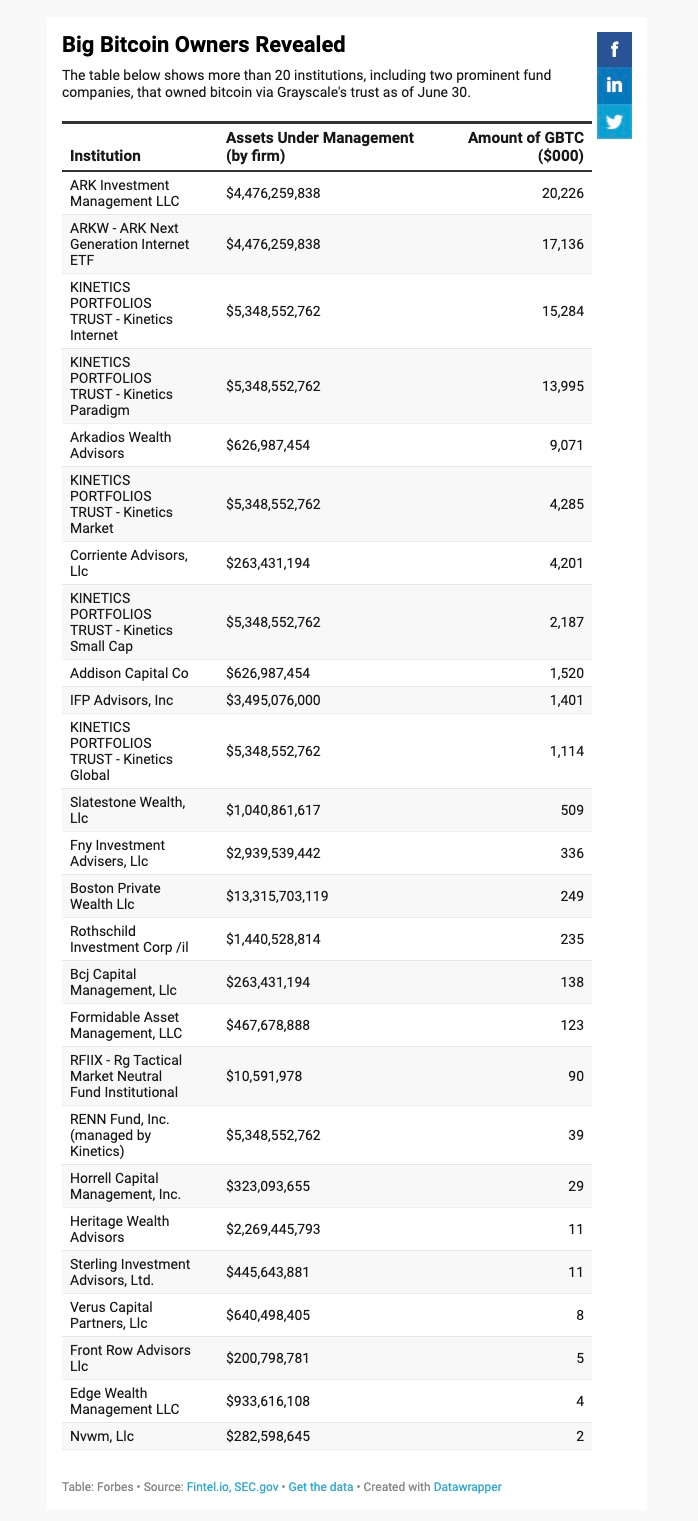Share the table on Twitter

614,121
